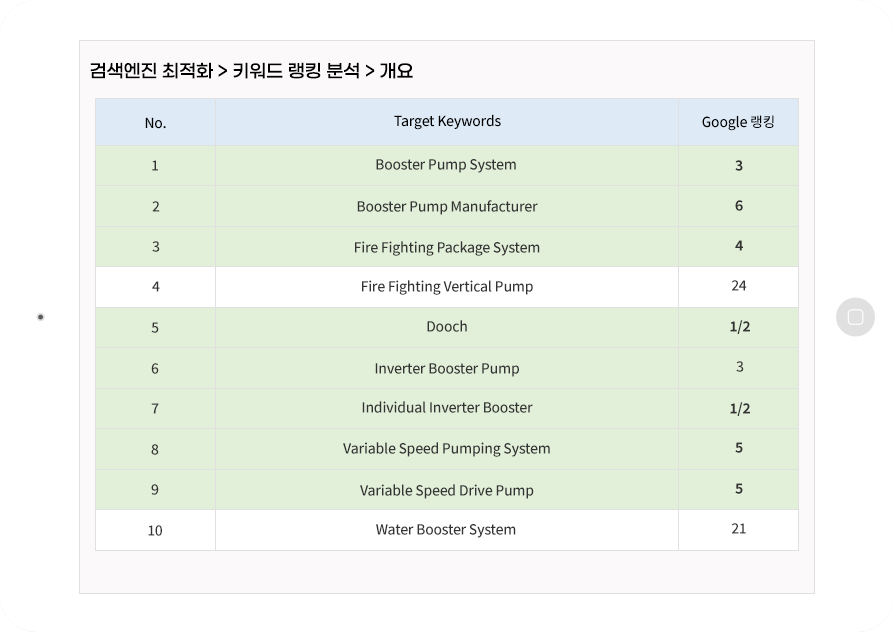Select the 'Dooch' keyword cell
The width and height of the screenshot is (894, 632).
click(x=447, y=327)
